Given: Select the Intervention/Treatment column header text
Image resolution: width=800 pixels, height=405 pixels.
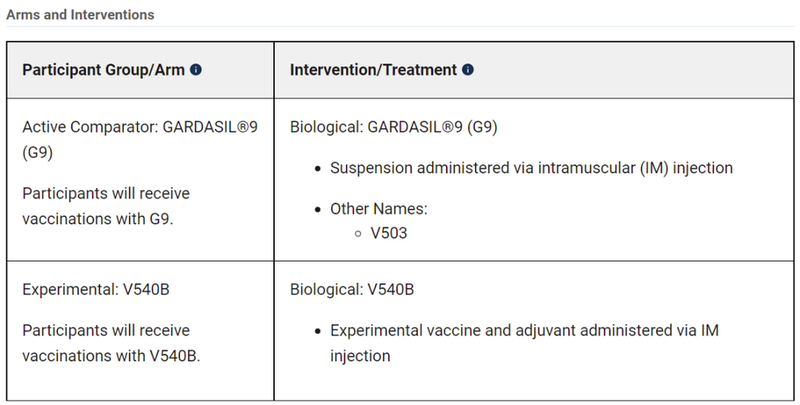Looking at the screenshot, I should pyautogui.click(x=374, y=71).
